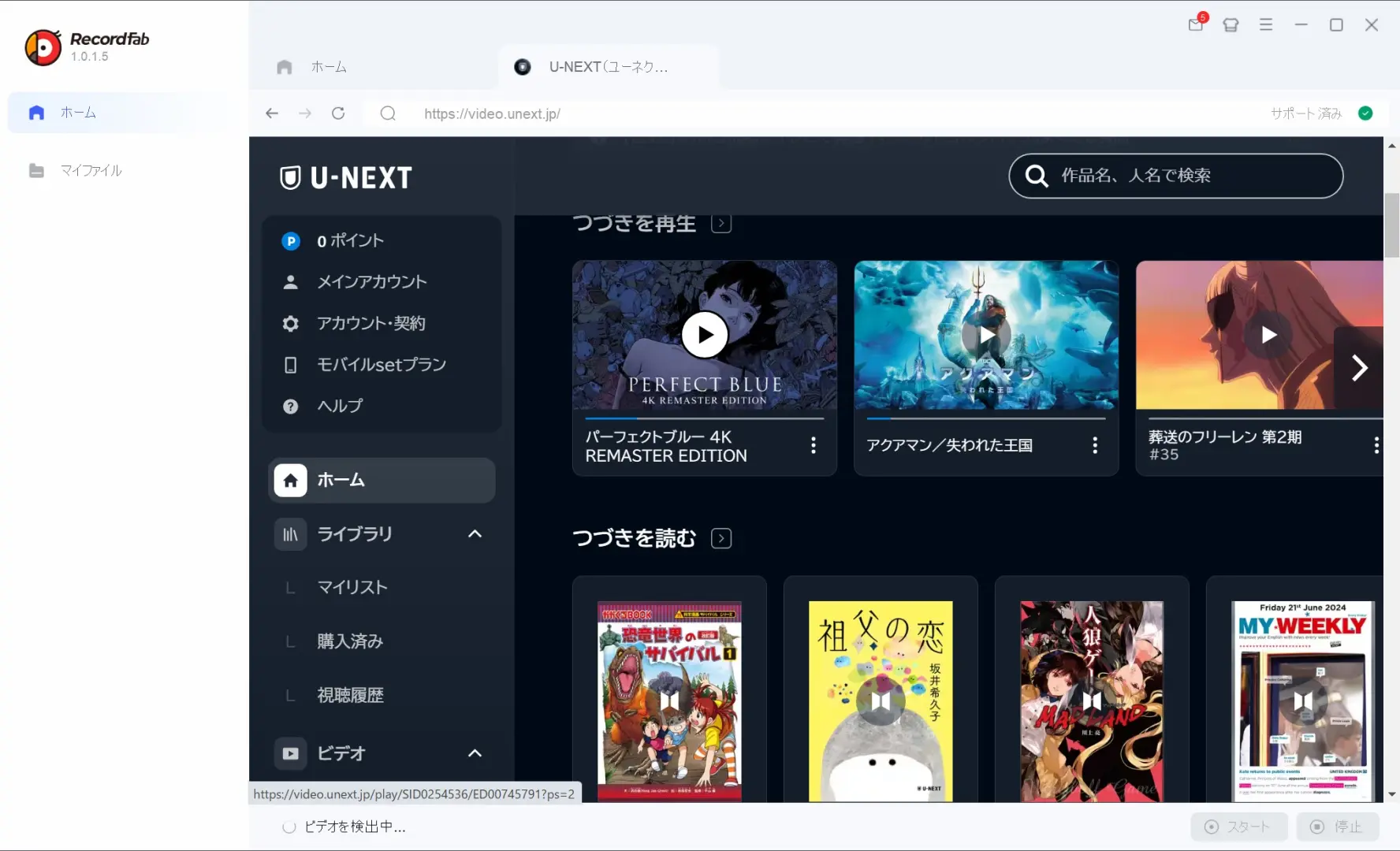
Task: Open more options for アクアマン card
Action: [x=1095, y=446]
